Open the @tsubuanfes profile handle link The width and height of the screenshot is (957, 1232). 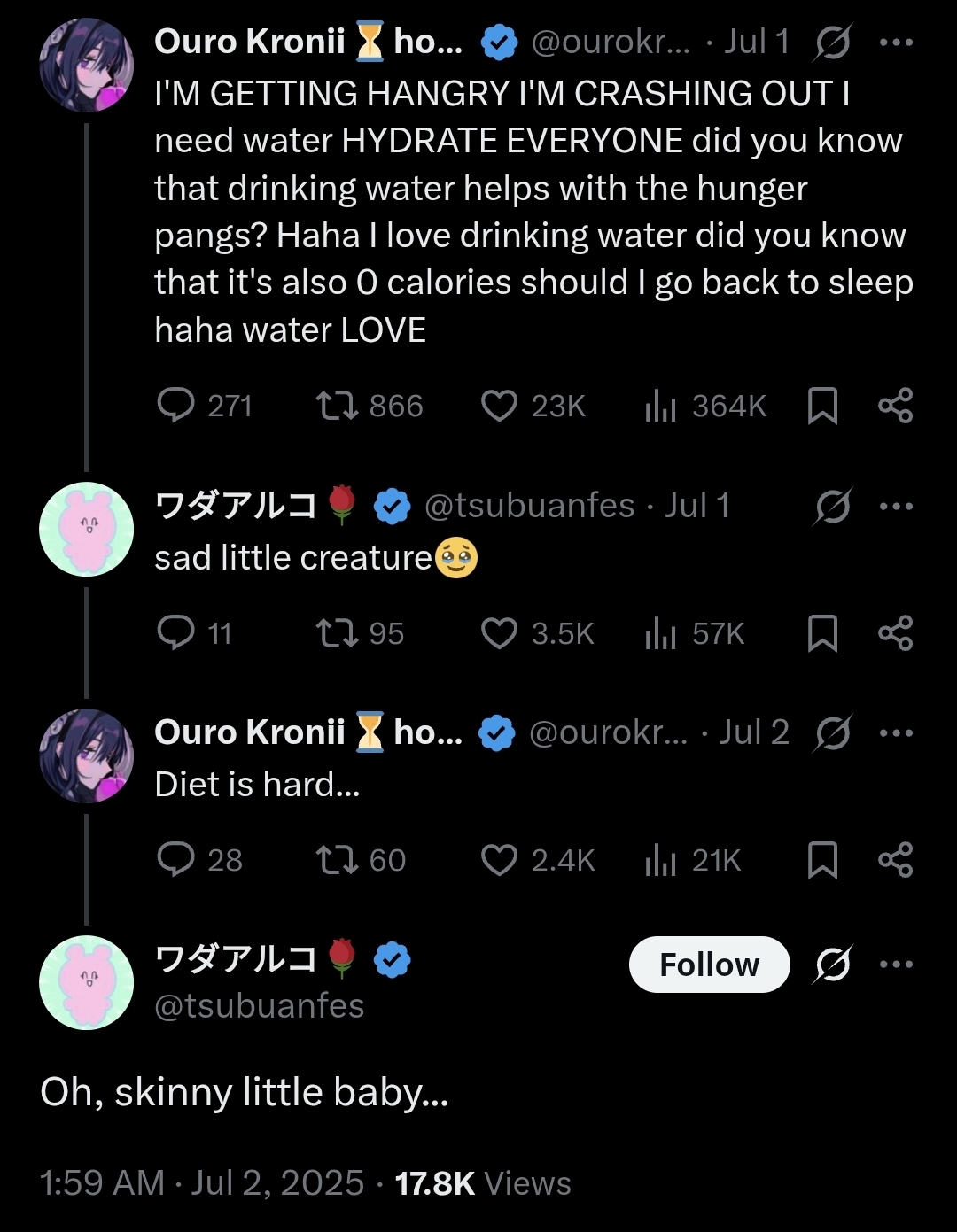(x=260, y=1006)
